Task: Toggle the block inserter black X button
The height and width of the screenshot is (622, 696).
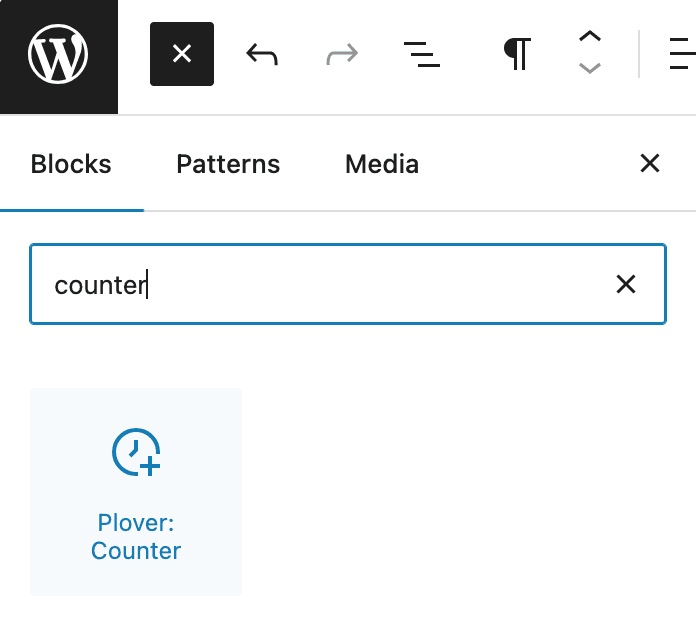Action: (182, 54)
